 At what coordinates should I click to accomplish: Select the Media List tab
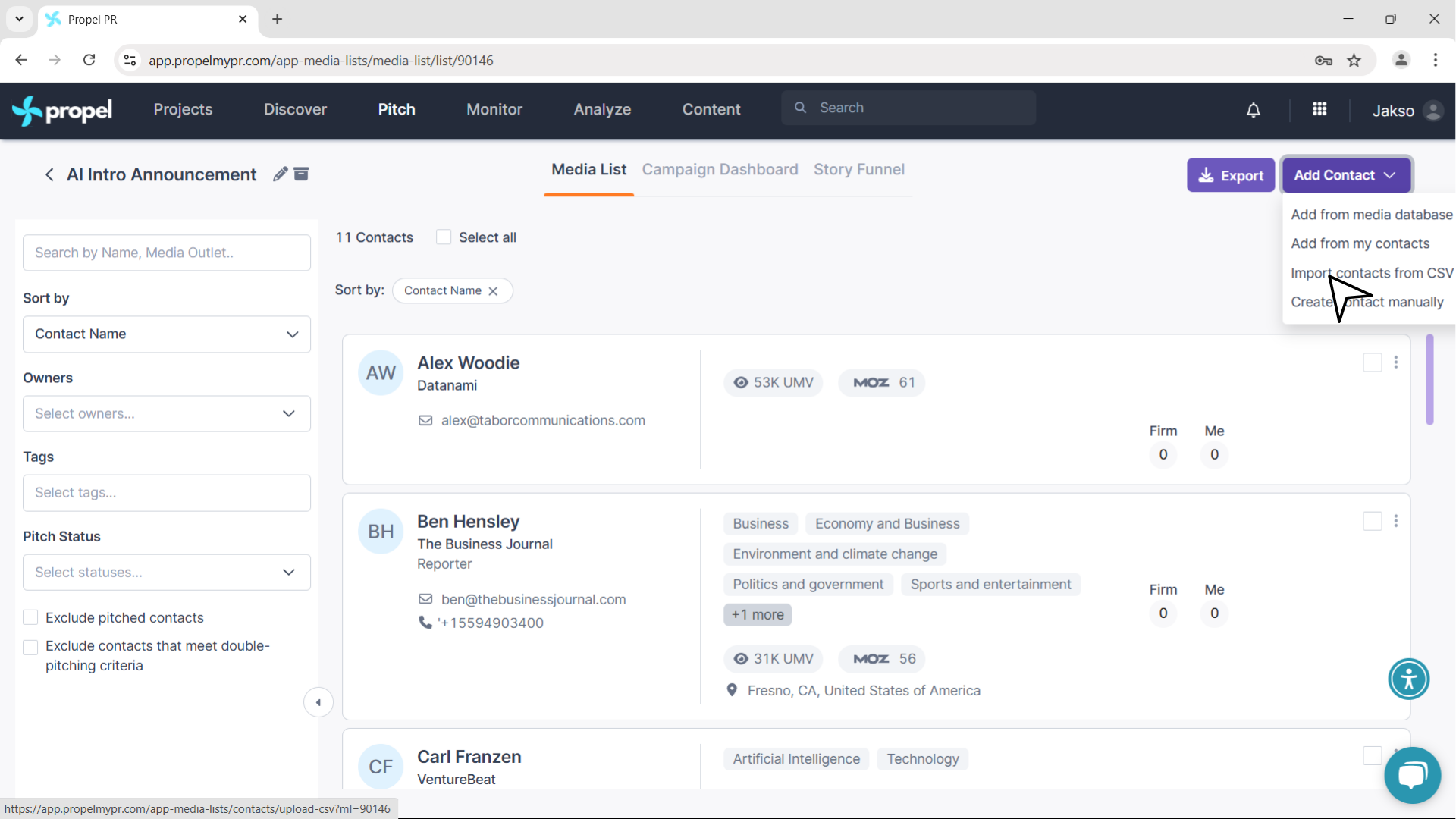click(x=588, y=170)
